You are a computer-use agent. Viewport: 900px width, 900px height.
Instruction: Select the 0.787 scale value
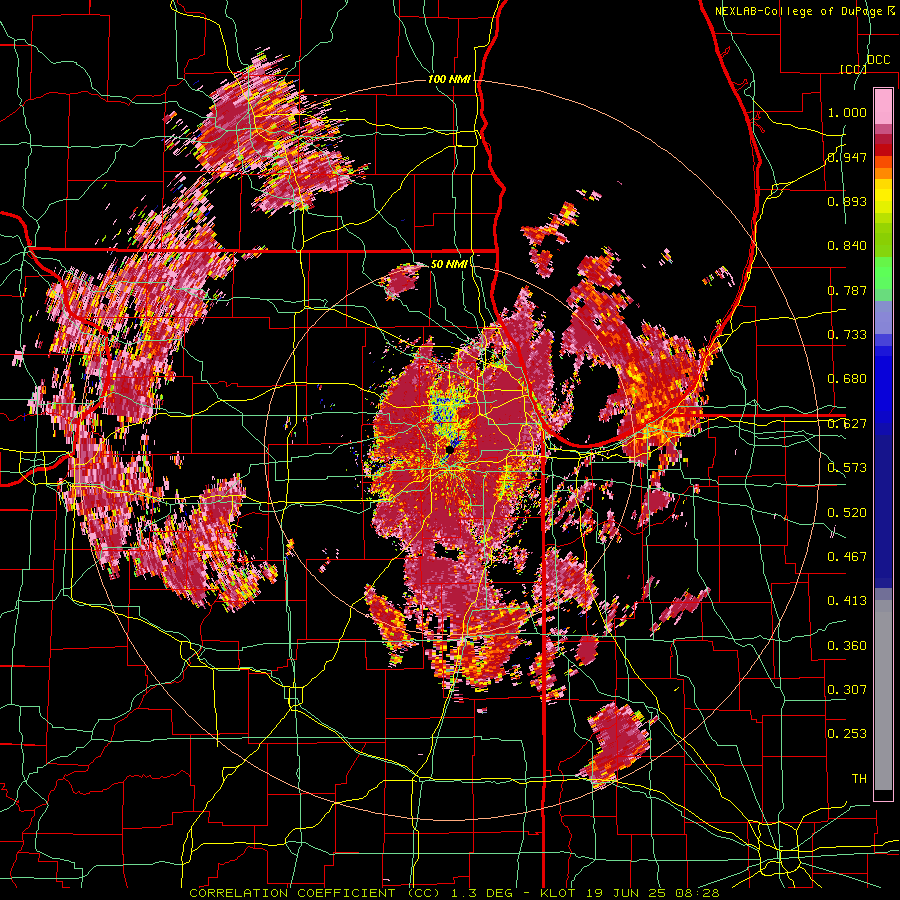click(847, 290)
